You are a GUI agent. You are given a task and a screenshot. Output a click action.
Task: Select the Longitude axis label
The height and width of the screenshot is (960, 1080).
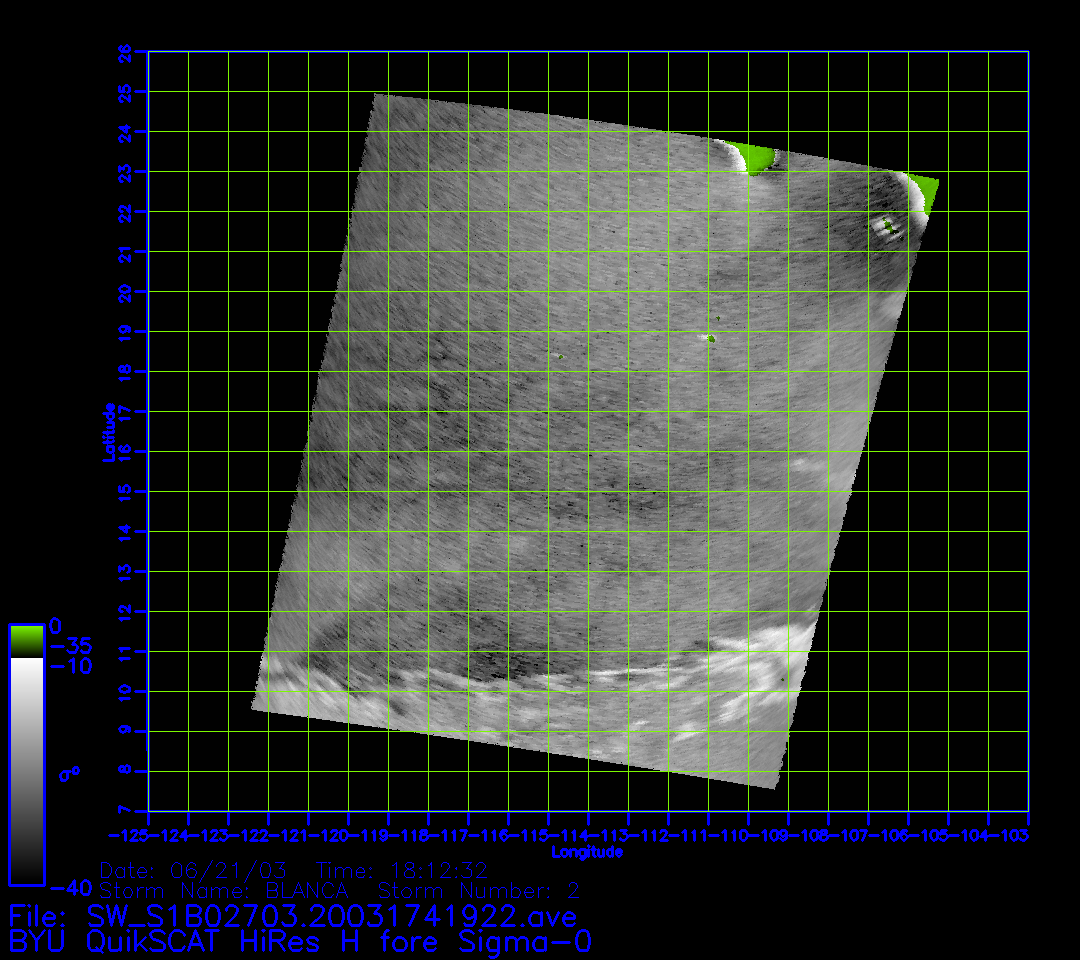(x=587, y=852)
